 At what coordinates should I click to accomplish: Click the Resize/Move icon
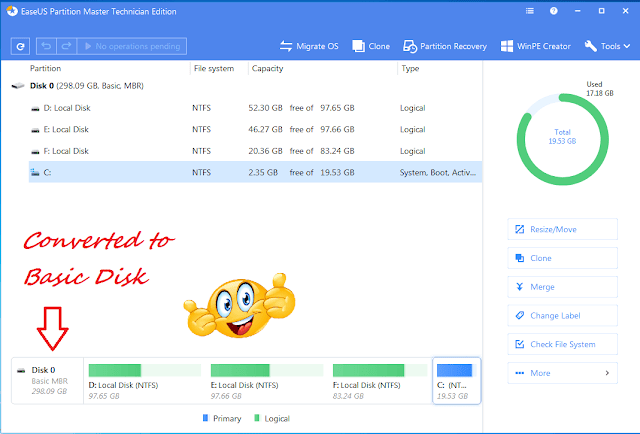click(x=520, y=229)
